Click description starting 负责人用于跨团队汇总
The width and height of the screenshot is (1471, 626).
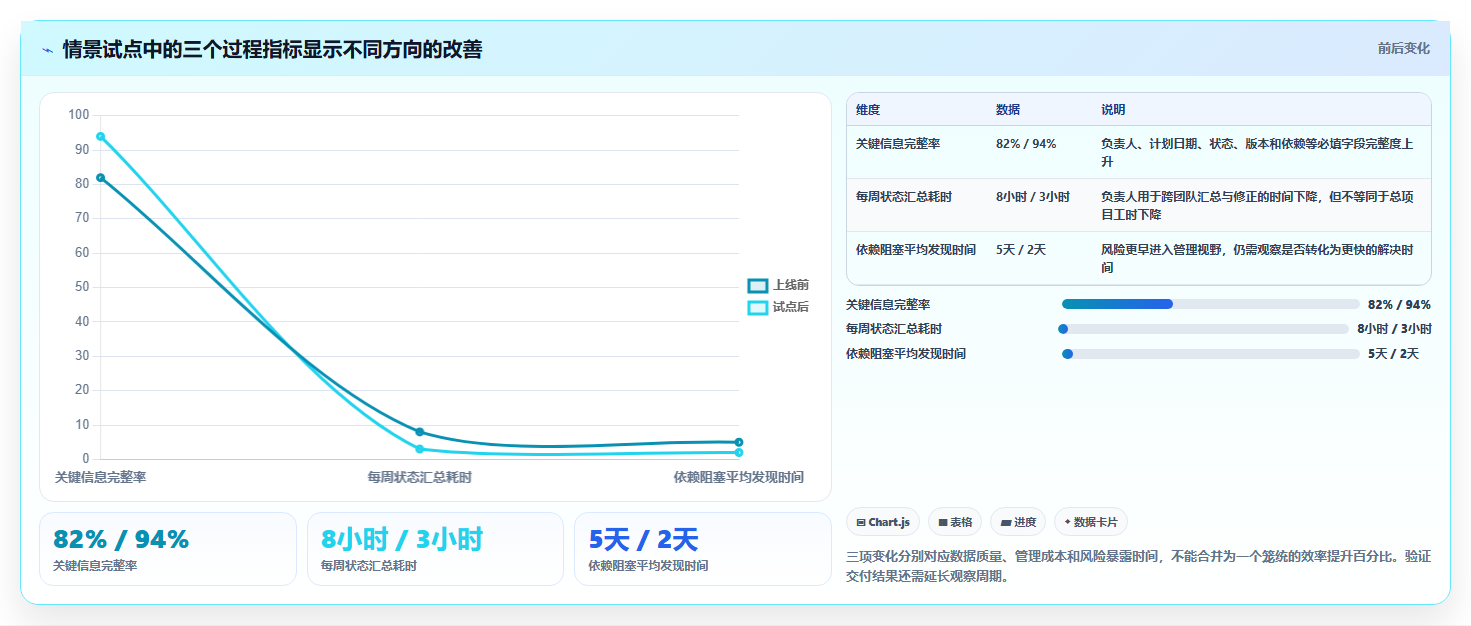point(1258,206)
